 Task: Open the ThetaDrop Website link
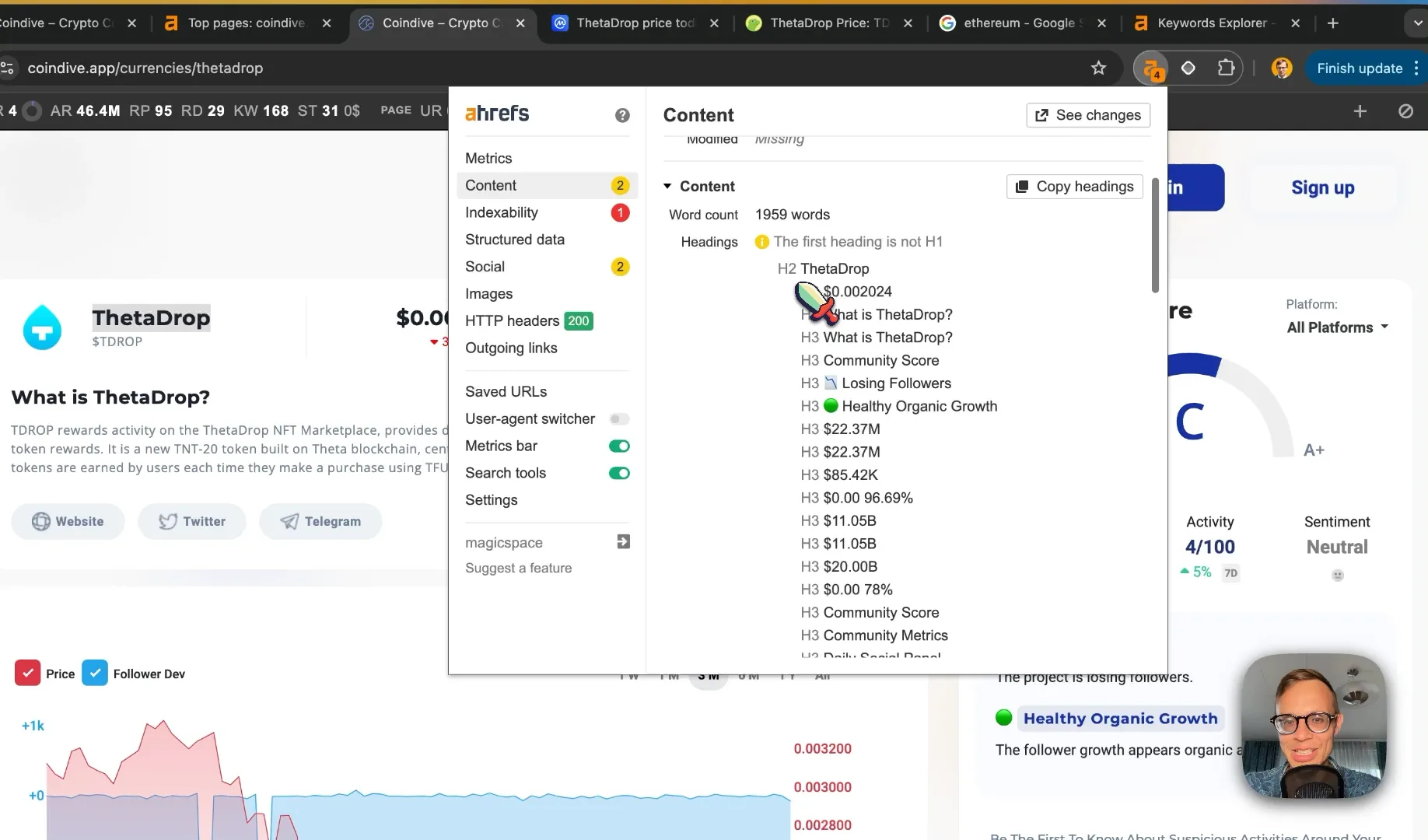(68, 521)
